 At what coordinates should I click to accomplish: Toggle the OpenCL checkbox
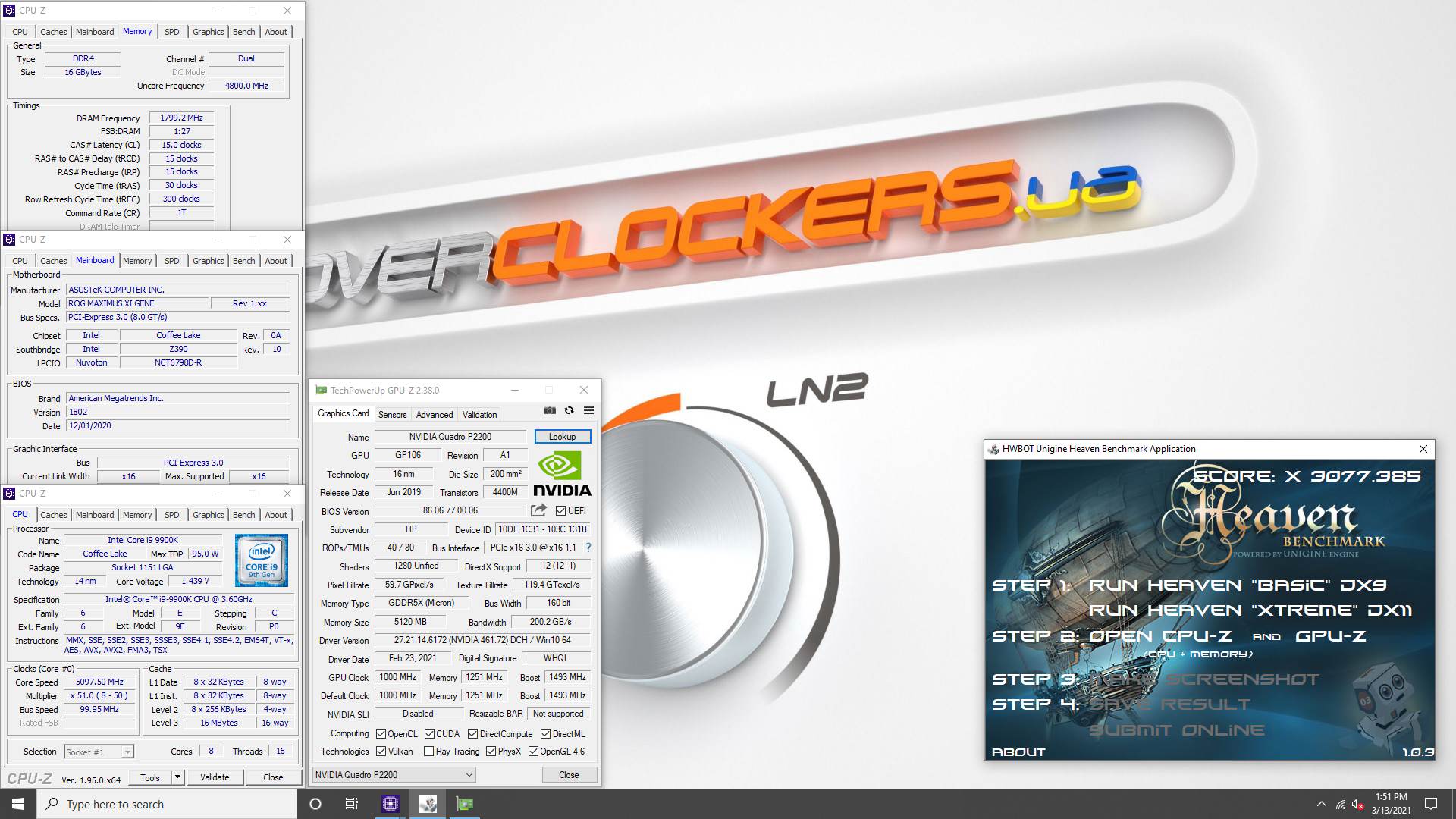381,734
